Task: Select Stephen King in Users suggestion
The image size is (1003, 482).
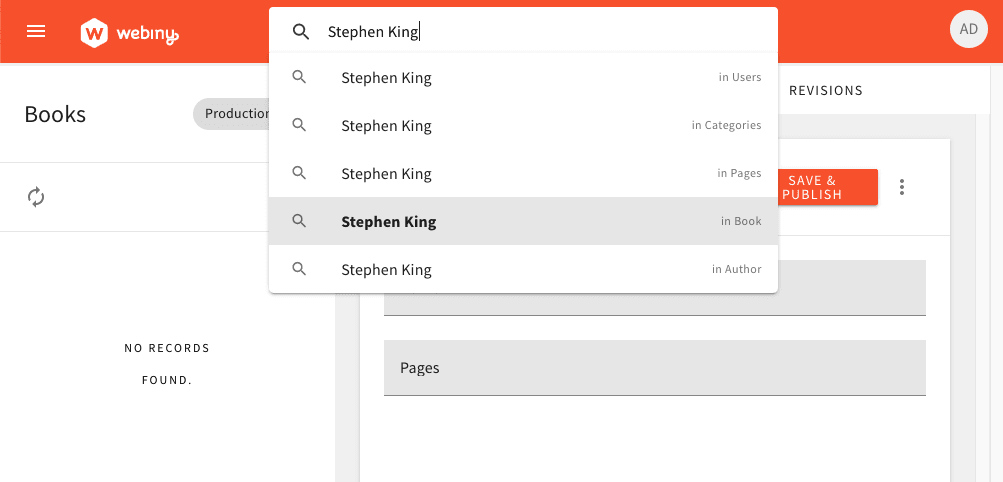Action: tap(386, 78)
